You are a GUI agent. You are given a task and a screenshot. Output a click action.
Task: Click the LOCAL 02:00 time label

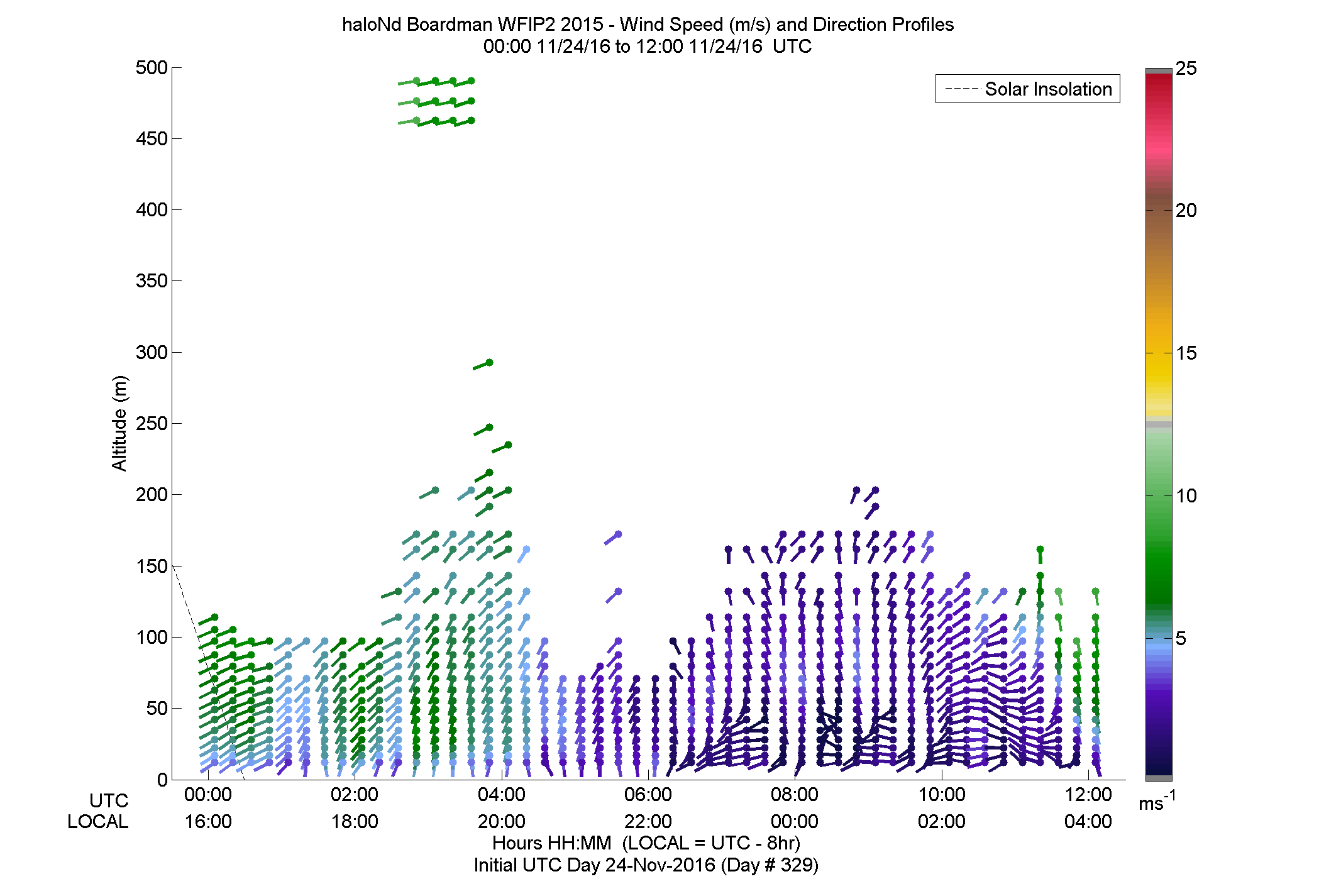click(x=942, y=821)
